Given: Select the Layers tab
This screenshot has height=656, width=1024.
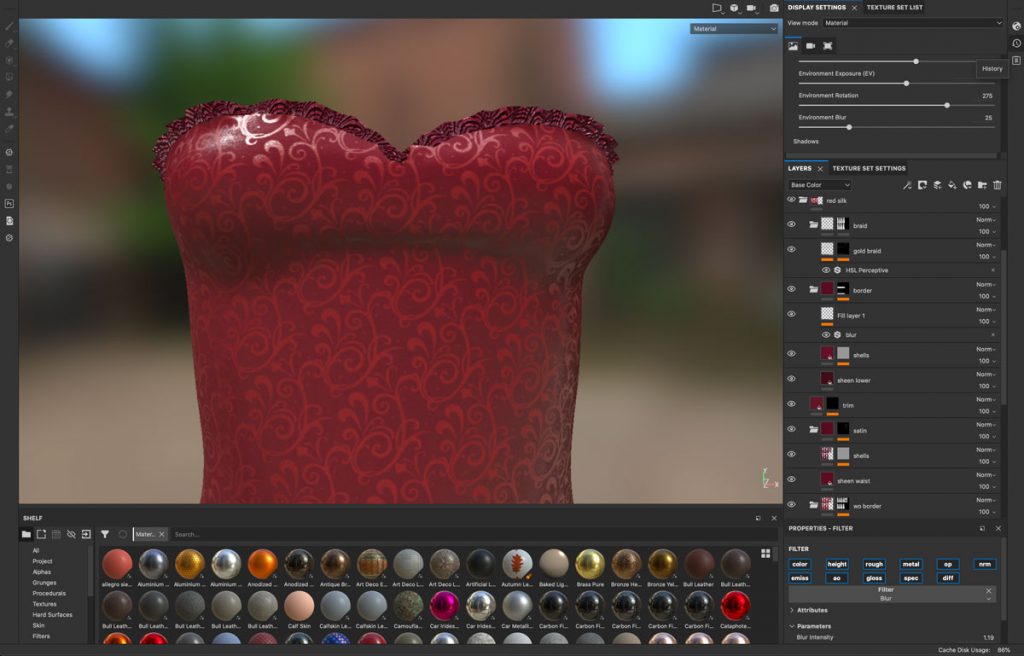Looking at the screenshot, I should pyautogui.click(x=799, y=169).
